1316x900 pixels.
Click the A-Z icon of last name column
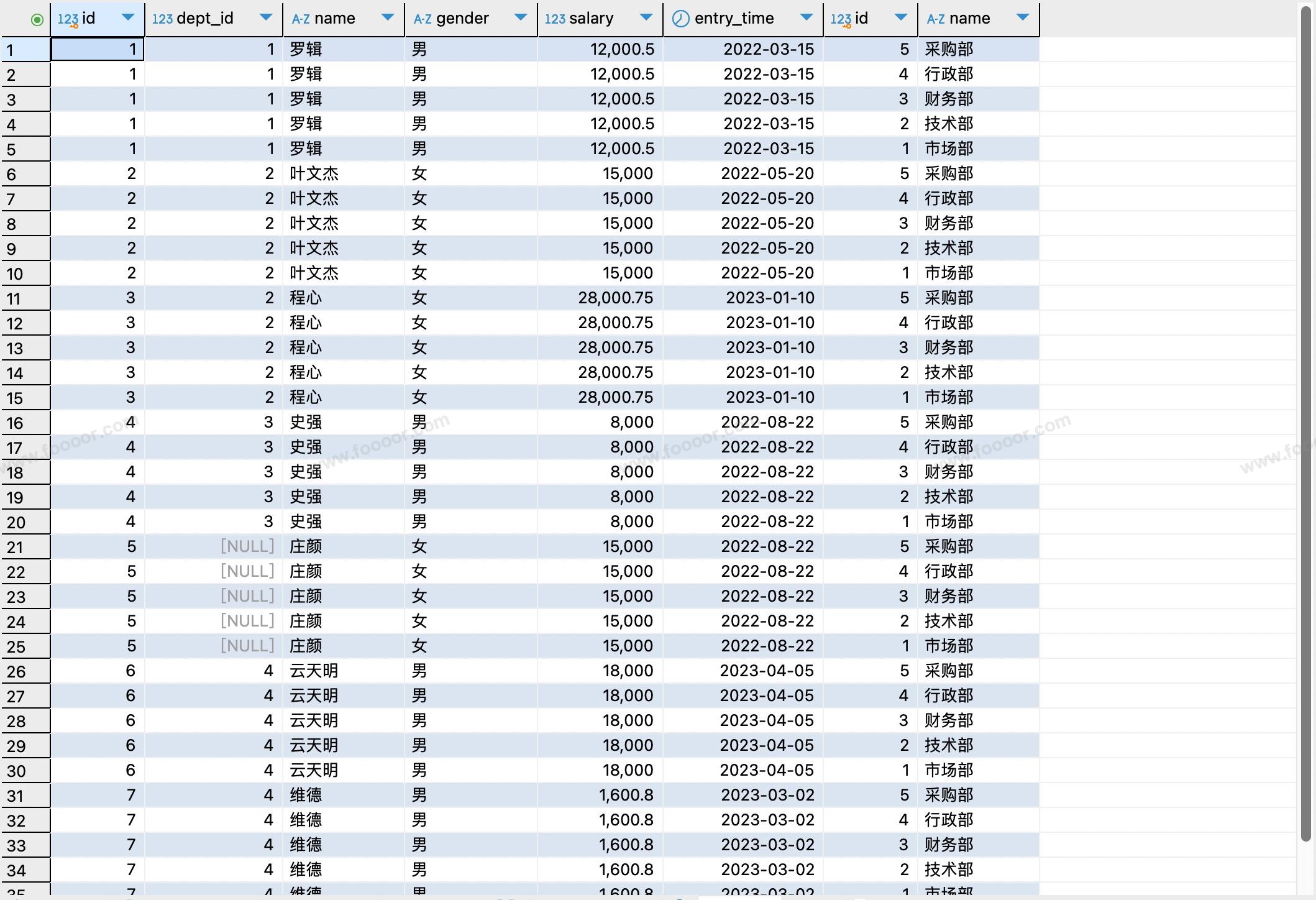936,19
